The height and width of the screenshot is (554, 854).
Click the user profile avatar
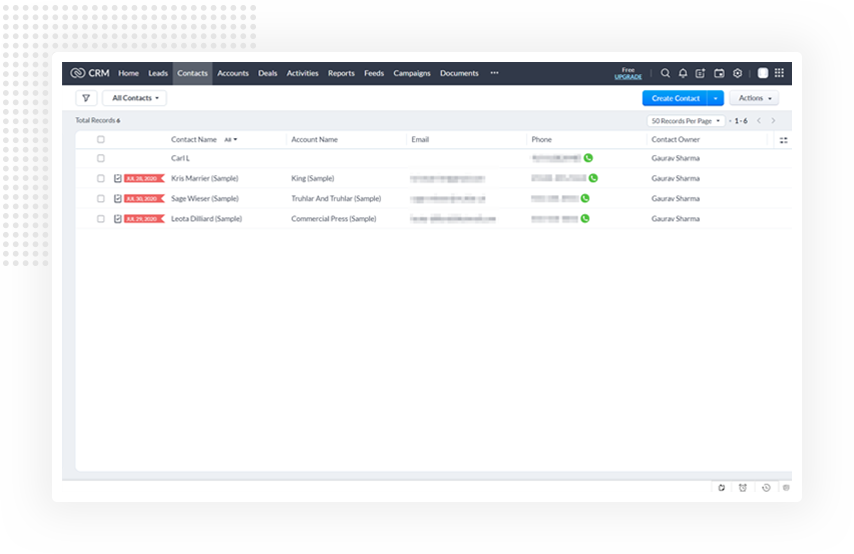click(x=762, y=73)
